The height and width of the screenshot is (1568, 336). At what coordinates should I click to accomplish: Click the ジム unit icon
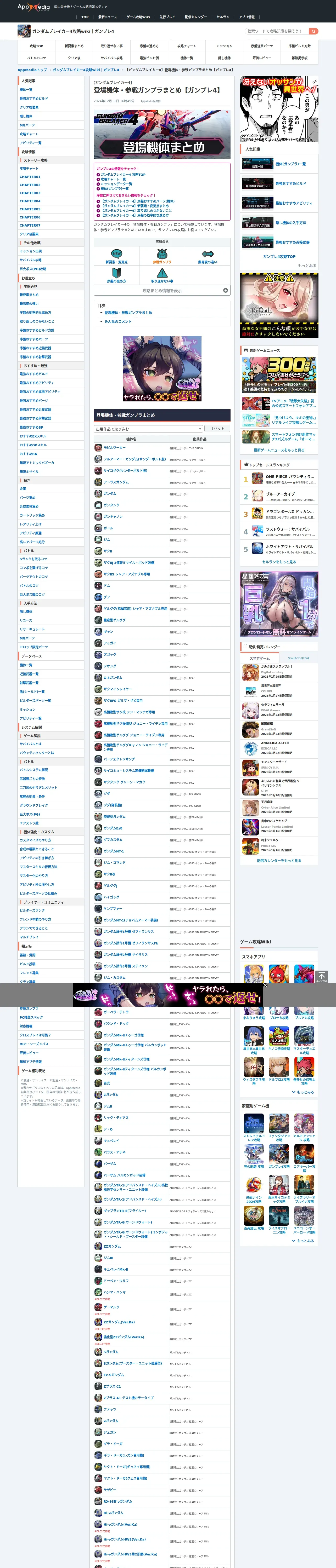tap(98, 540)
